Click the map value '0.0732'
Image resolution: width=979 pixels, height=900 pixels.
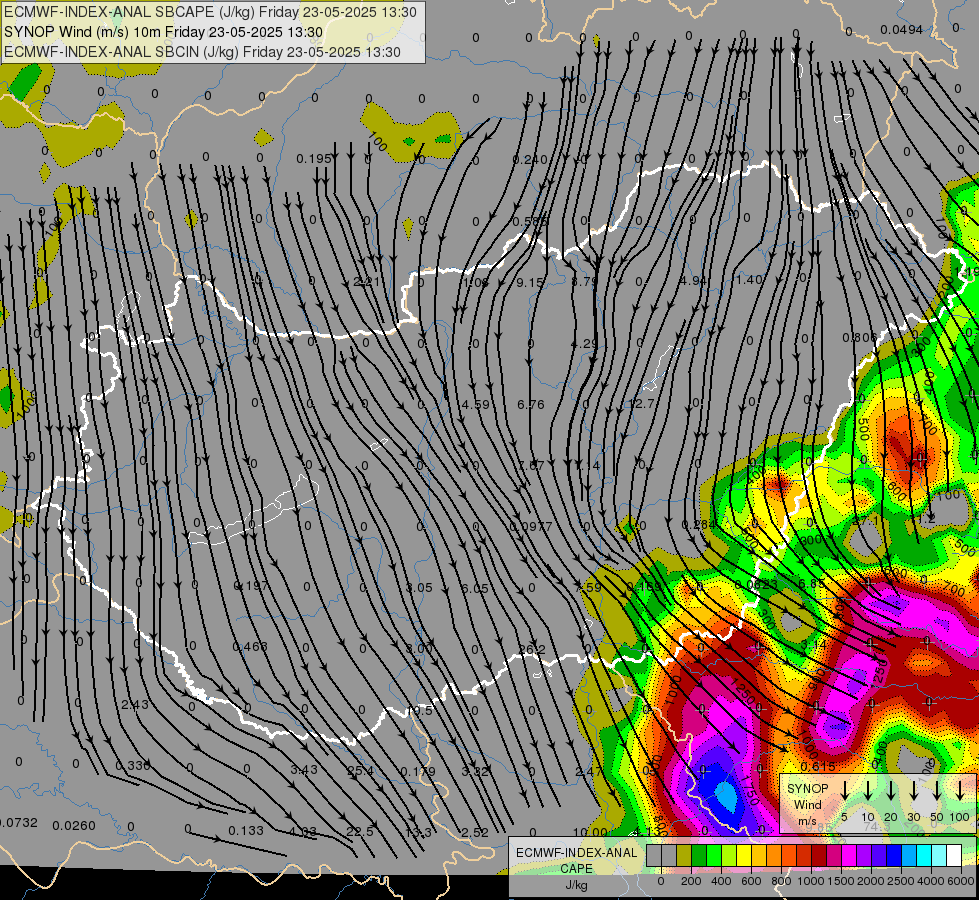click(19, 823)
